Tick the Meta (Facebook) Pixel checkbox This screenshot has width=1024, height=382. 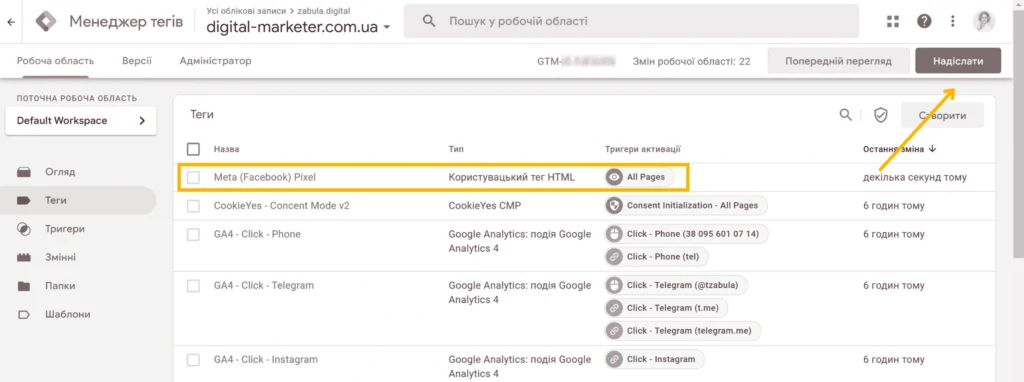click(193, 177)
